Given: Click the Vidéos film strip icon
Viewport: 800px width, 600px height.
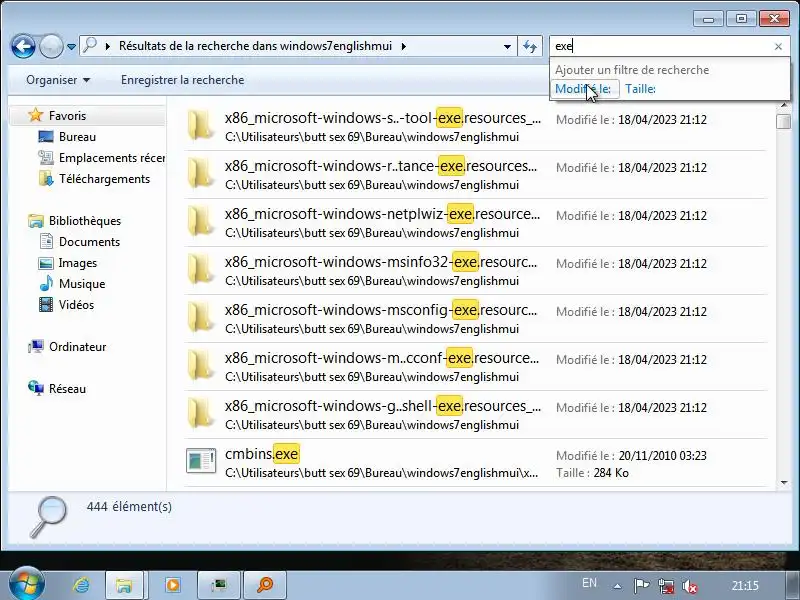Looking at the screenshot, I should (x=46, y=305).
